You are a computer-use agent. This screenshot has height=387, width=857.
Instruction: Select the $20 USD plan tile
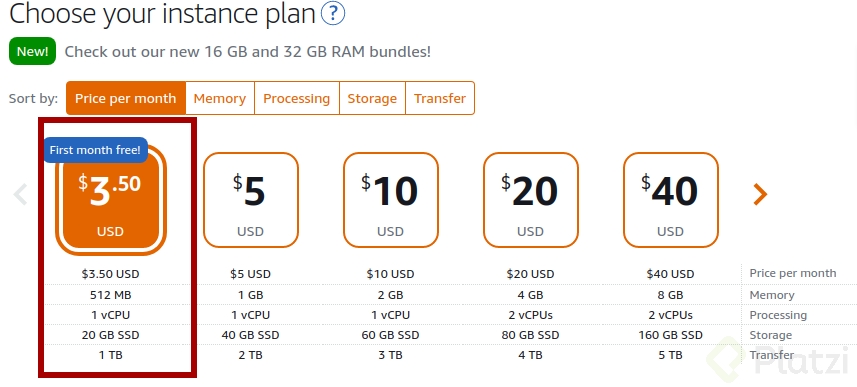[531, 200]
